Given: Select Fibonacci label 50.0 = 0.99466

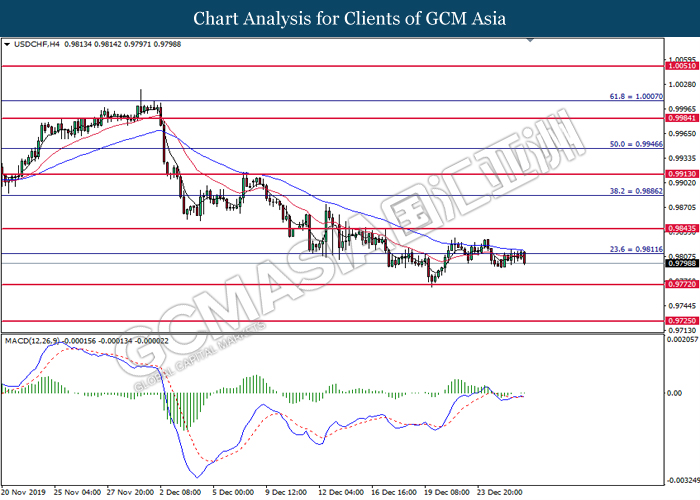Looking at the screenshot, I should click(x=636, y=144).
